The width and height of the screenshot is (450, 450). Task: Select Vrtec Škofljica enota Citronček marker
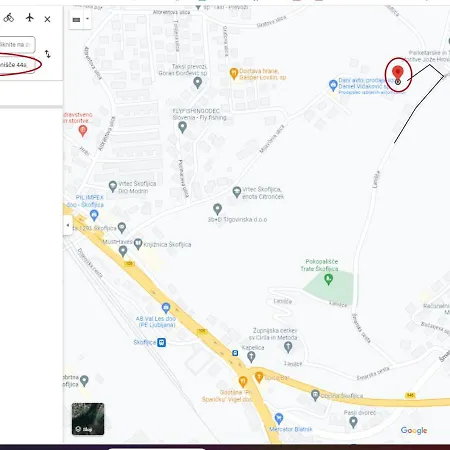pyautogui.click(x=237, y=192)
